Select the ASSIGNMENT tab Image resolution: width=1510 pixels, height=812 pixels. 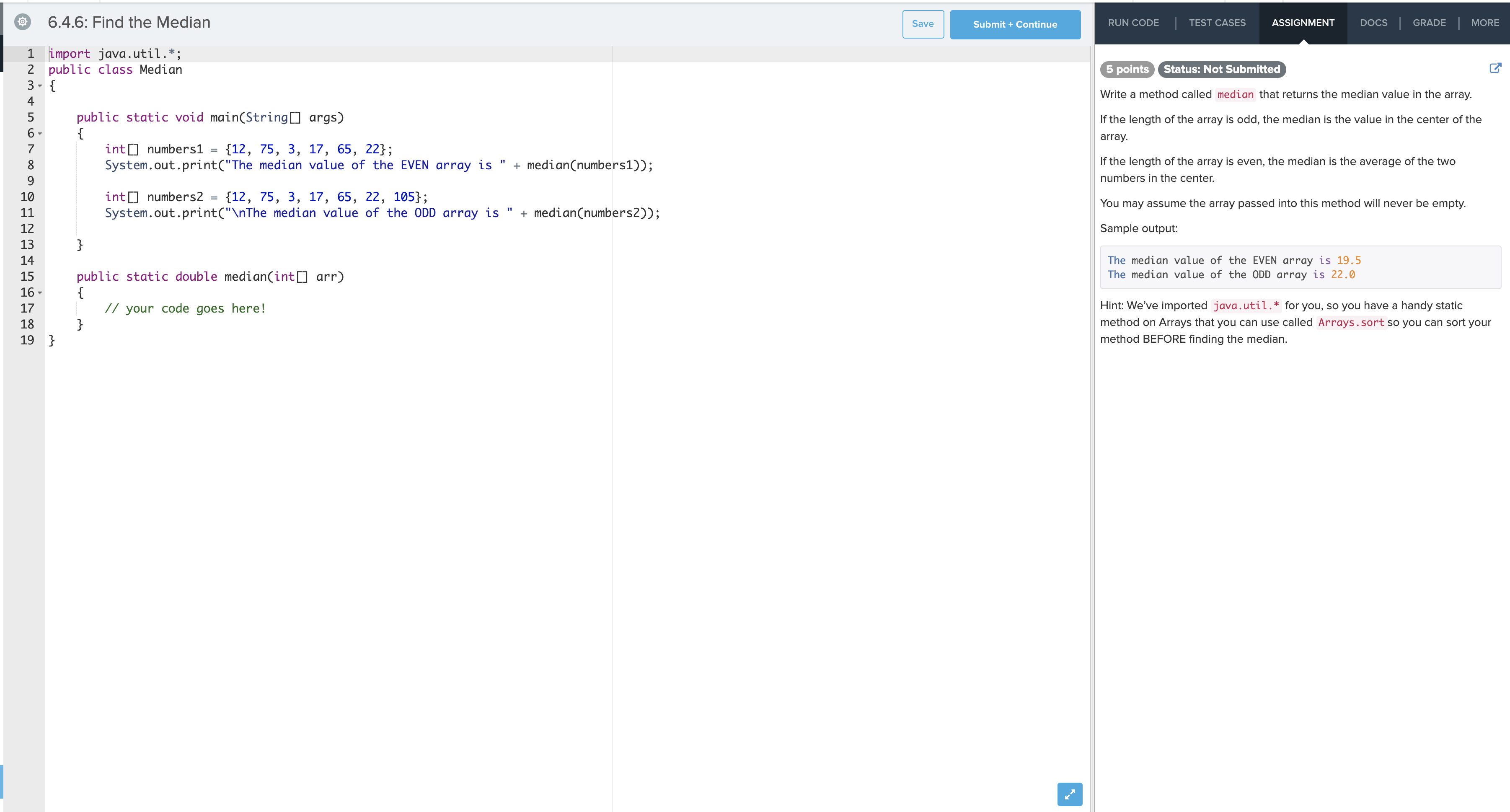coord(1303,23)
